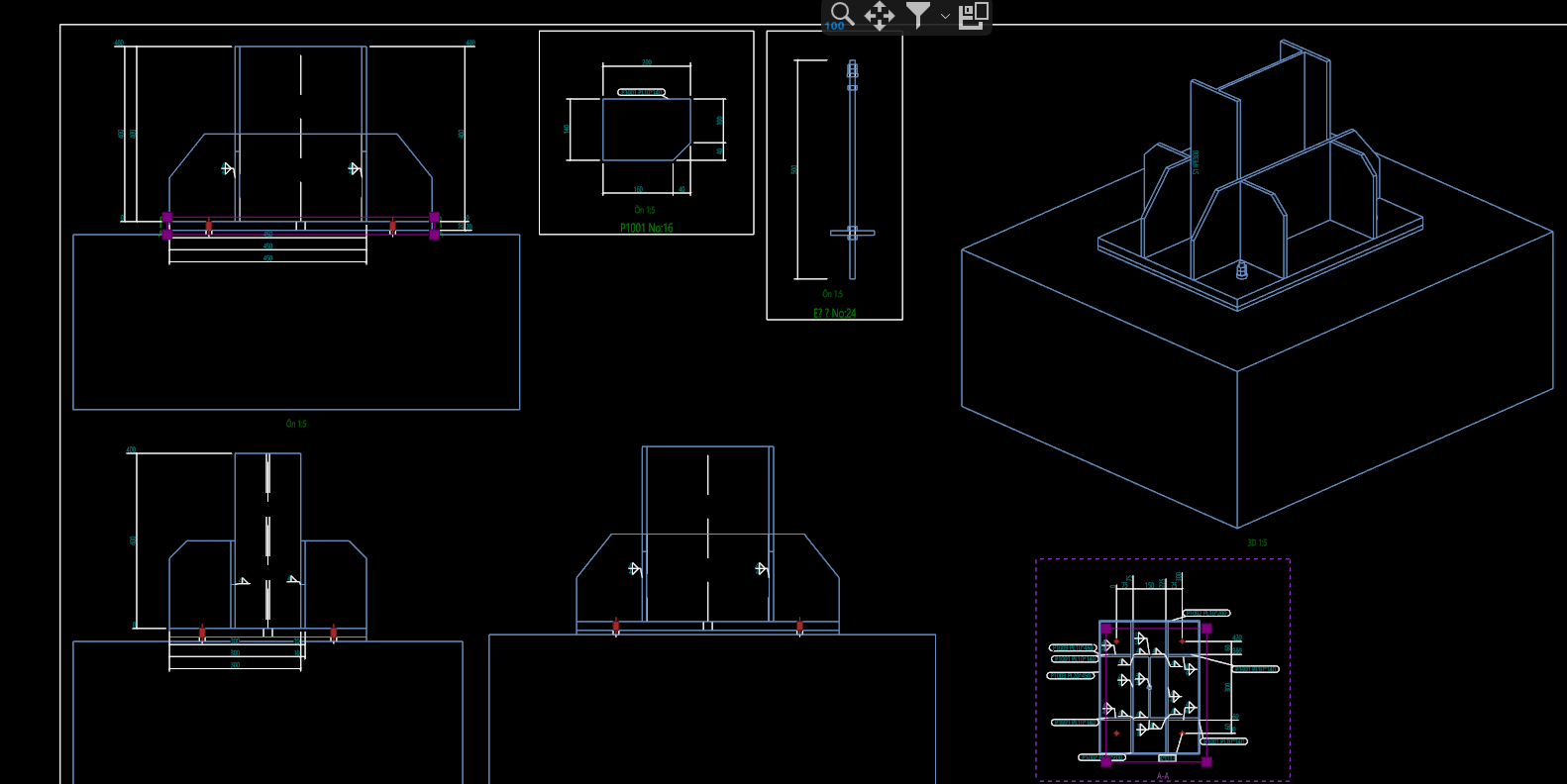Click left red anchor bolt in bottom-left view
Viewport: 1567px width, 784px height.
[202, 633]
